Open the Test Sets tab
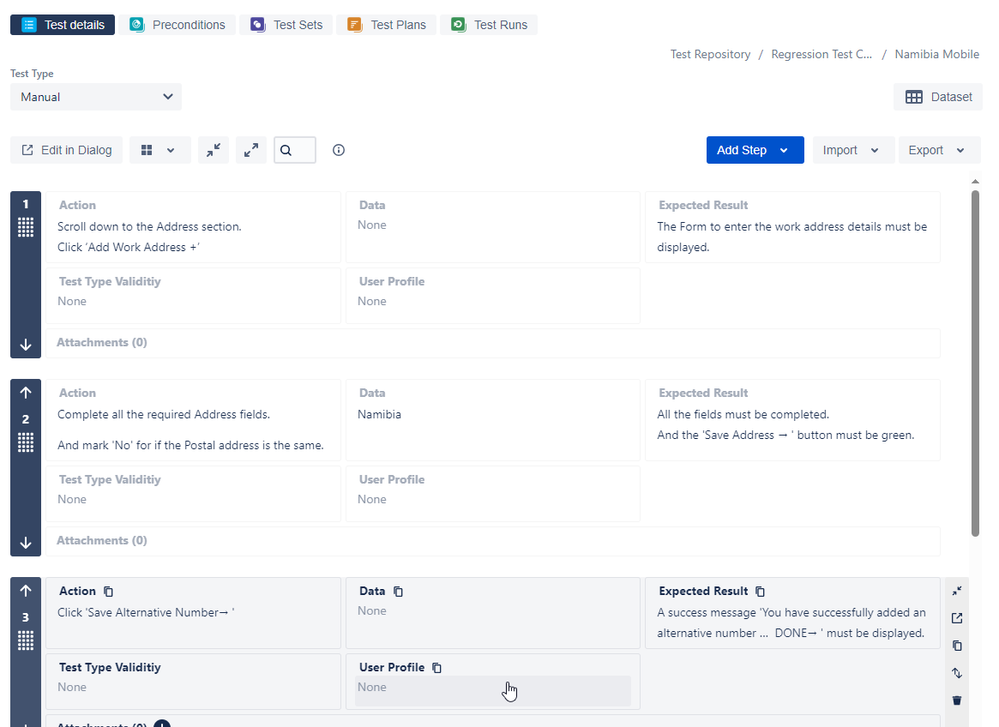This screenshot has width=999, height=727. tap(287, 25)
